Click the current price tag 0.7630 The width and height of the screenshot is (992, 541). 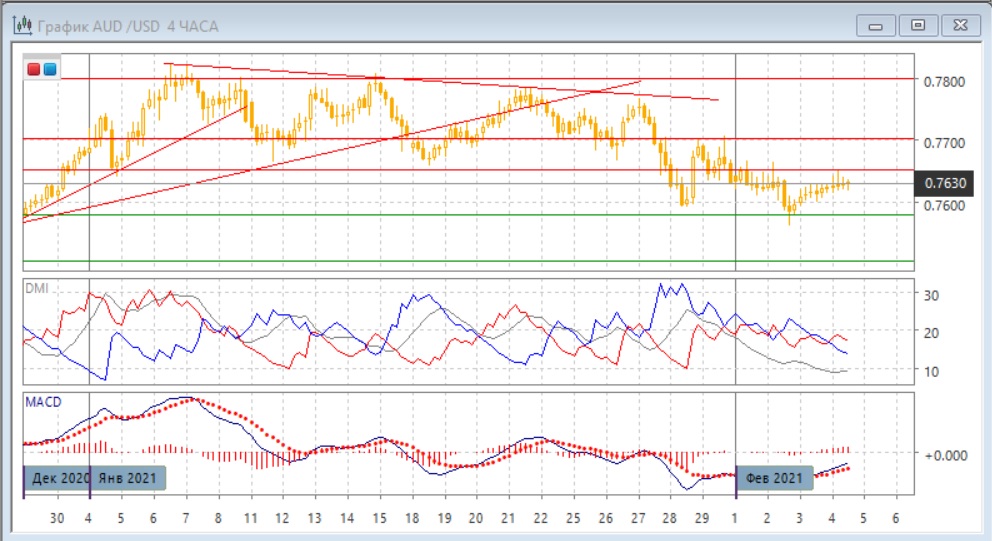click(x=945, y=183)
